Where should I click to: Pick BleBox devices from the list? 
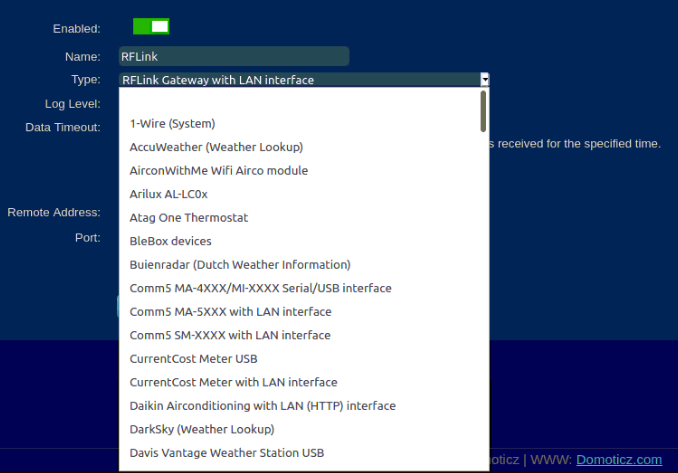pyautogui.click(x=304, y=241)
